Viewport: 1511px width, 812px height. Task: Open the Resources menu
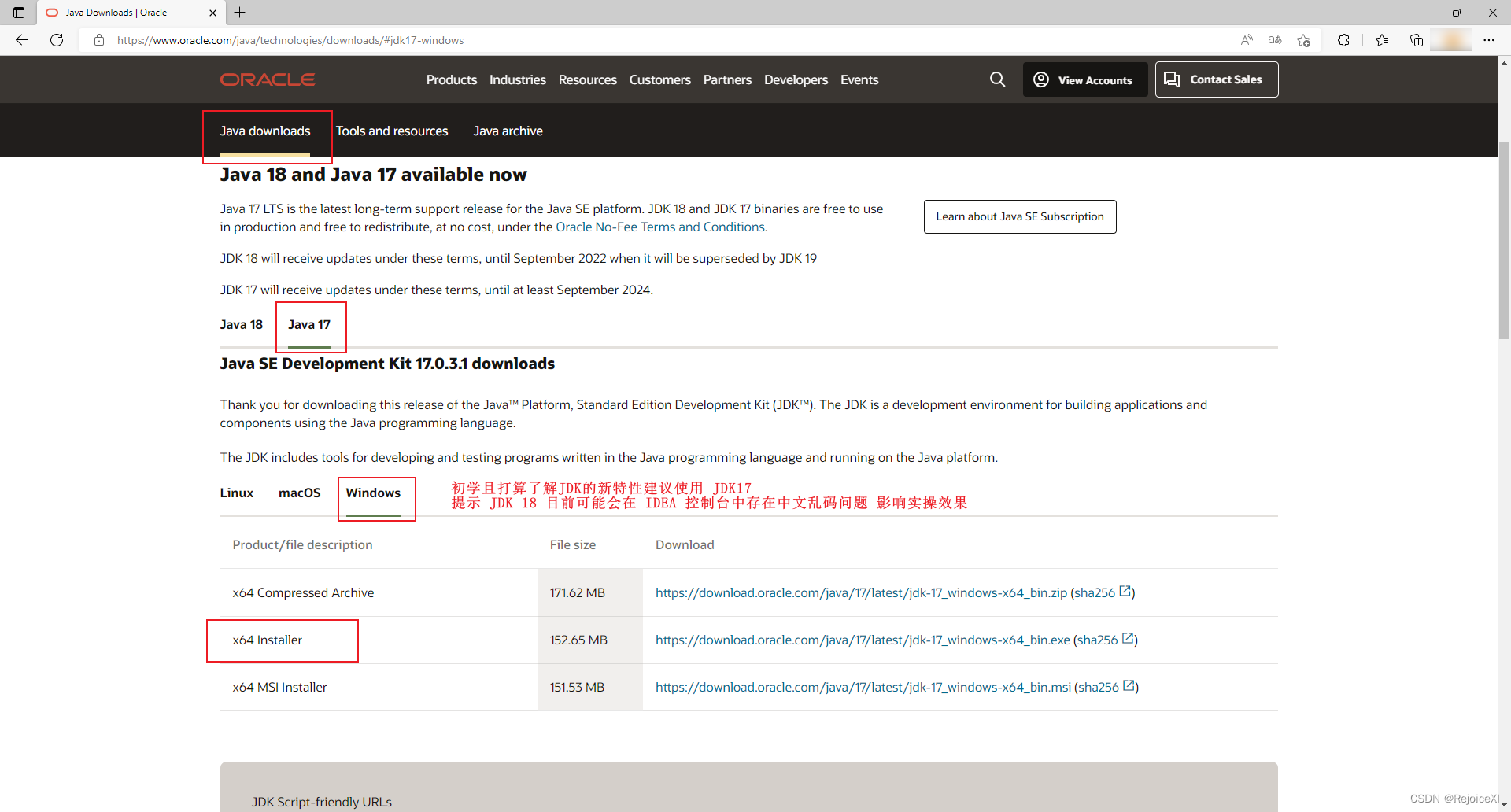588,79
